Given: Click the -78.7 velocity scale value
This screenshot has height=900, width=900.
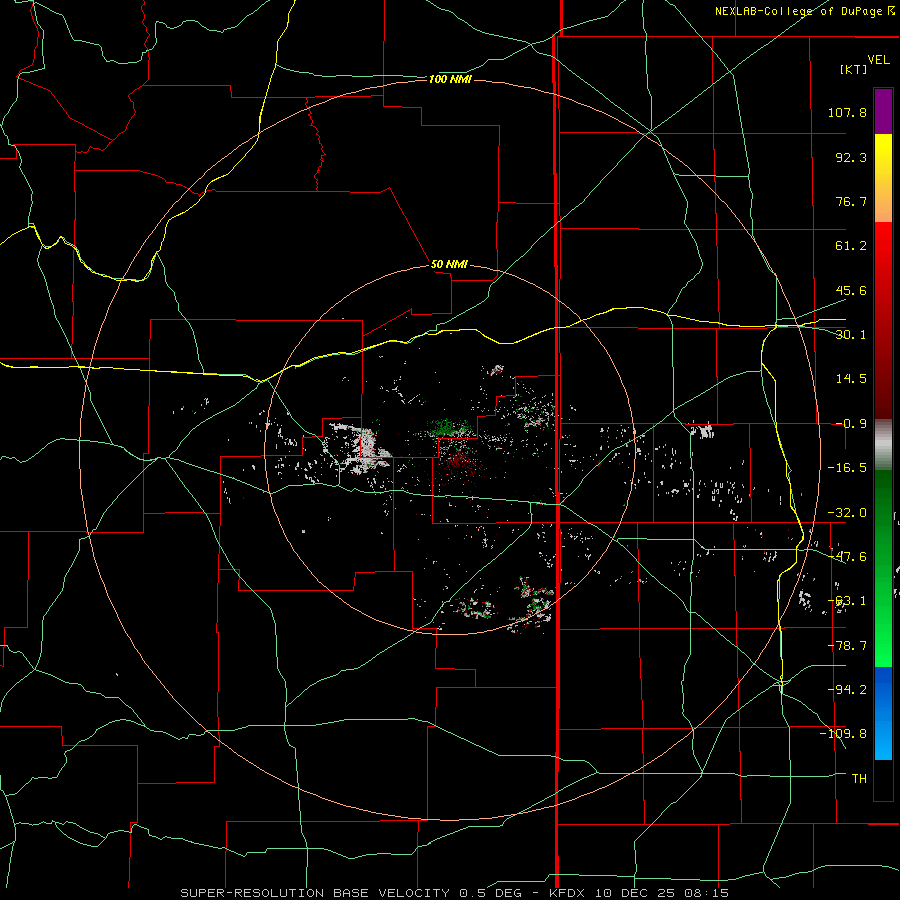Looking at the screenshot, I should 847,646.
